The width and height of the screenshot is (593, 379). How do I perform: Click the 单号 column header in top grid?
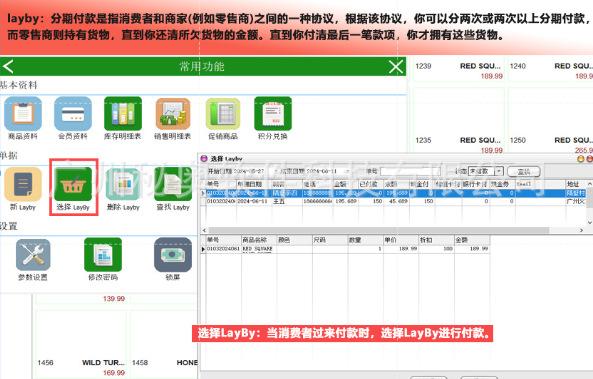tap(221, 184)
